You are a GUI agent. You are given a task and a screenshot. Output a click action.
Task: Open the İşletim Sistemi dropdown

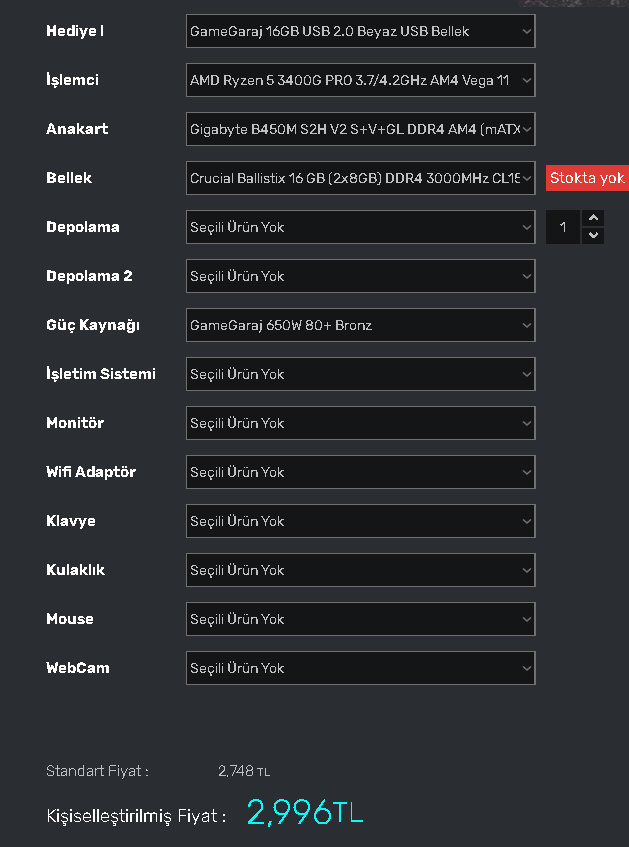pyautogui.click(x=360, y=374)
